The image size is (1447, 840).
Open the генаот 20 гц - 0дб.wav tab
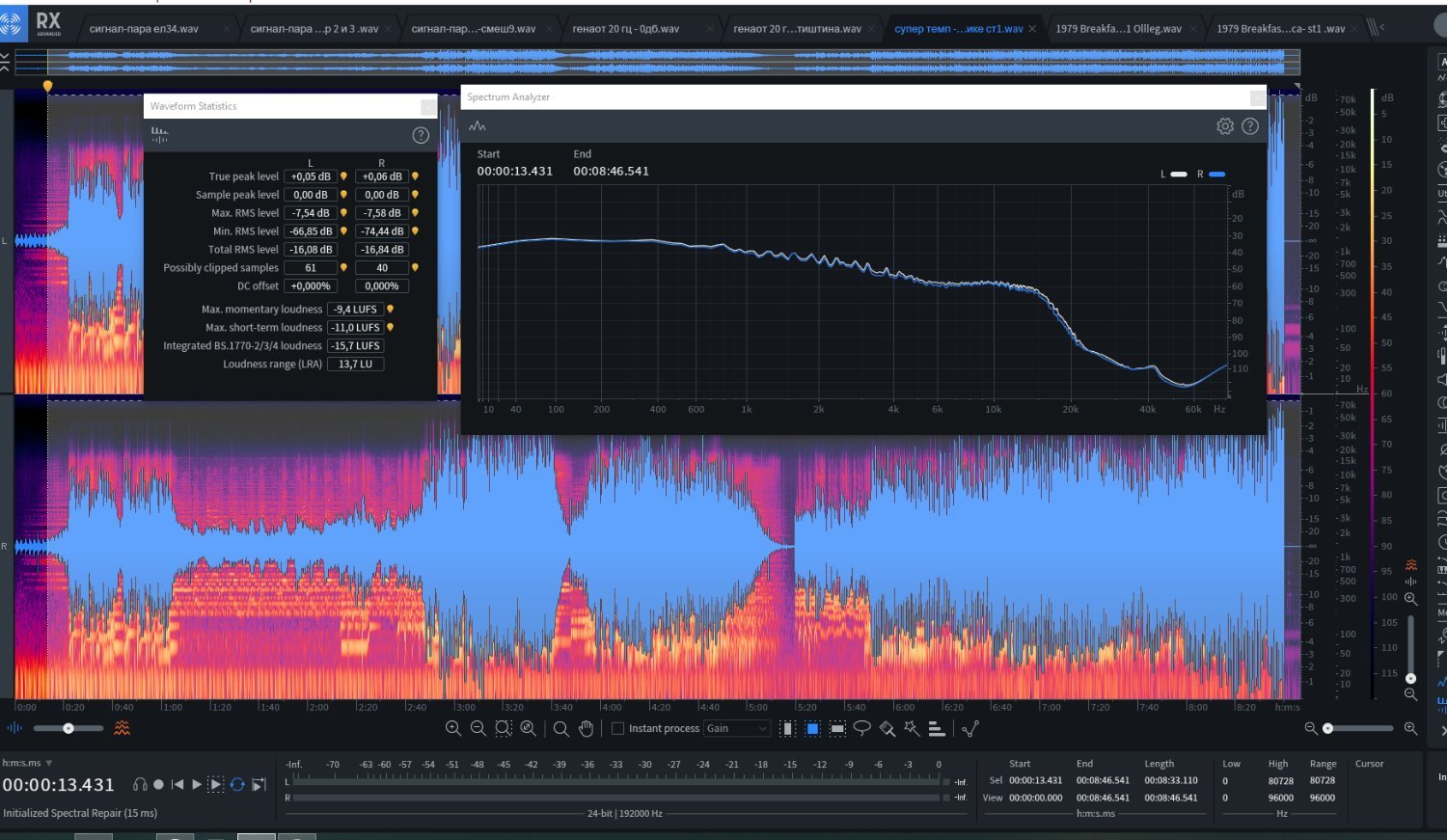pos(626,29)
